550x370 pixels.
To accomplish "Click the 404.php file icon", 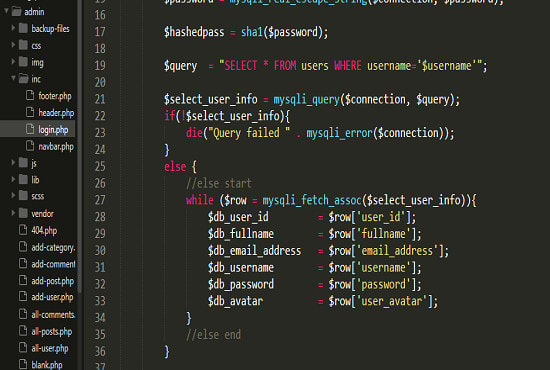I will pos(23,229).
